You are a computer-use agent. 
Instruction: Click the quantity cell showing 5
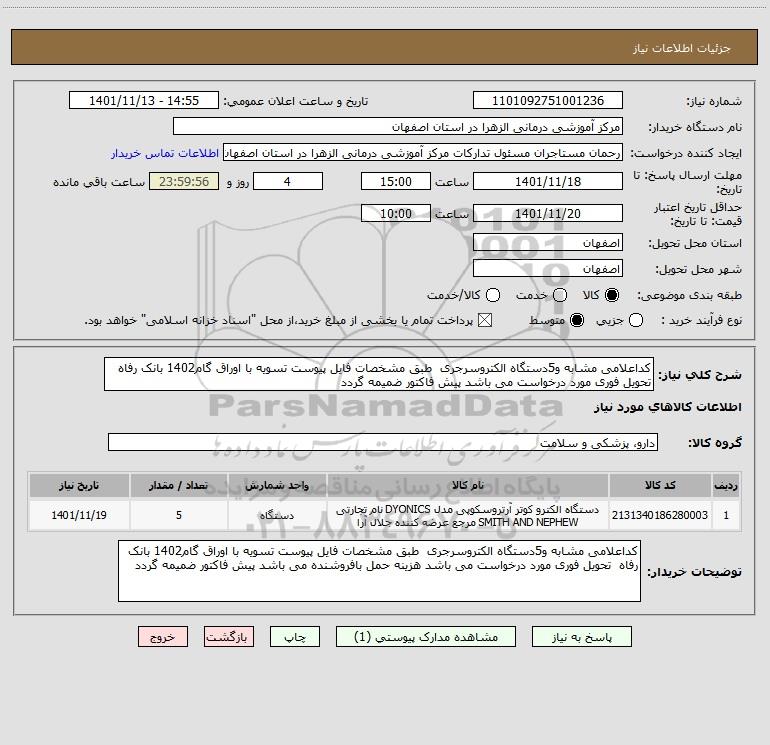(x=179, y=515)
